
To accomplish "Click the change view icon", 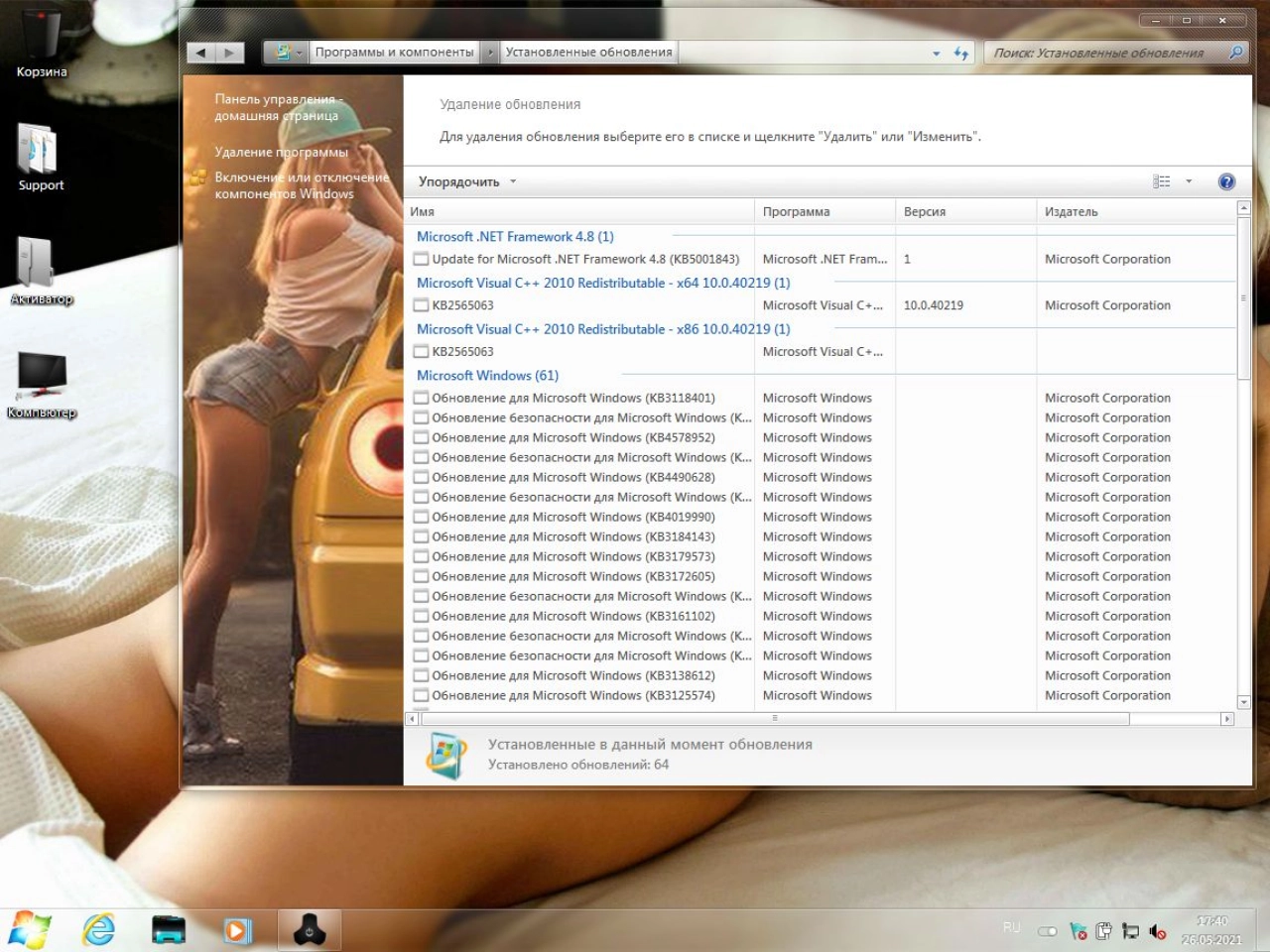I will pyautogui.click(x=1161, y=181).
